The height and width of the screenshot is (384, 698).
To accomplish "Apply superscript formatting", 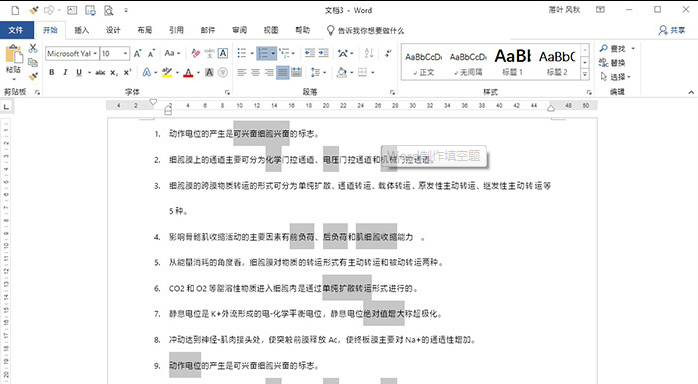I will [x=128, y=73].
